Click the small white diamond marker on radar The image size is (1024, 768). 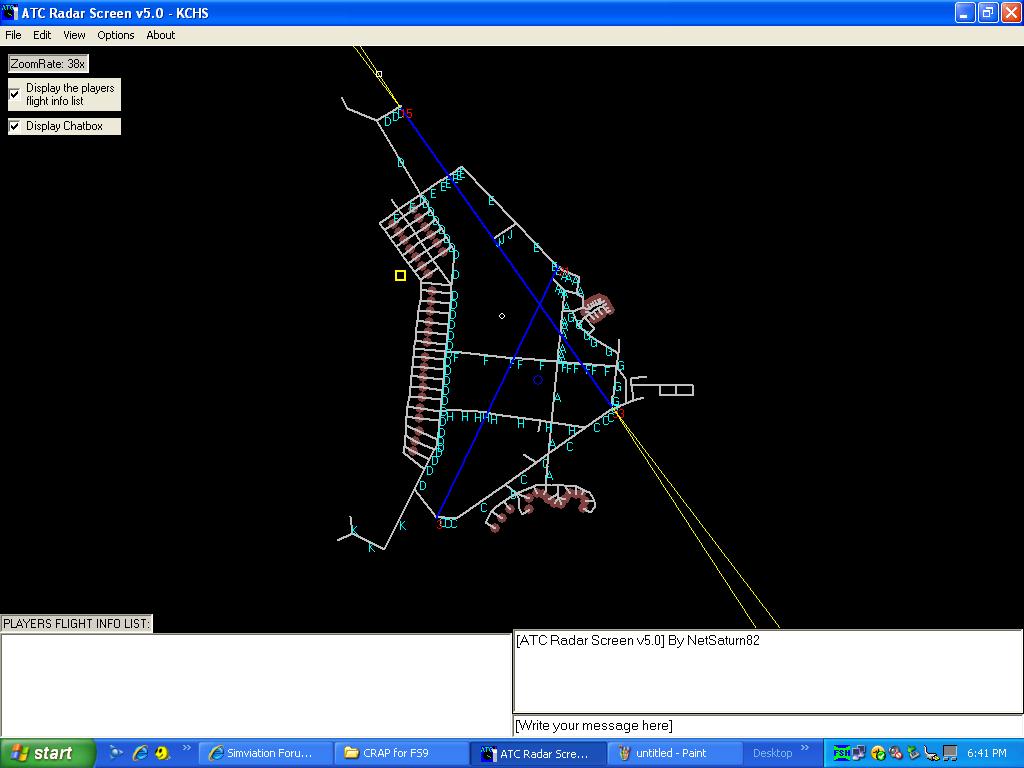[x=502, y=316]
